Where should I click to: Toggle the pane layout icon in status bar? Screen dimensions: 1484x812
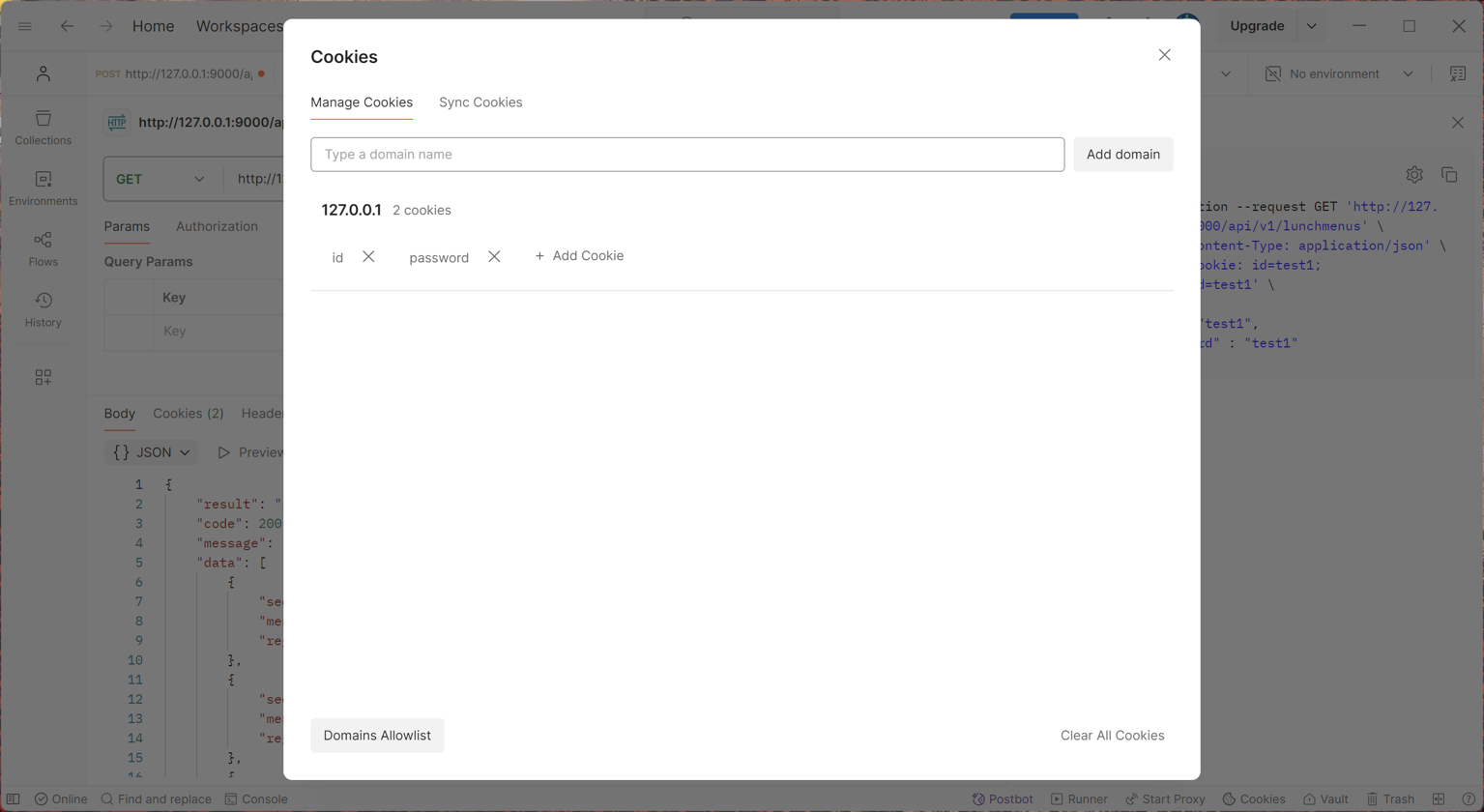coord(1439,799)
